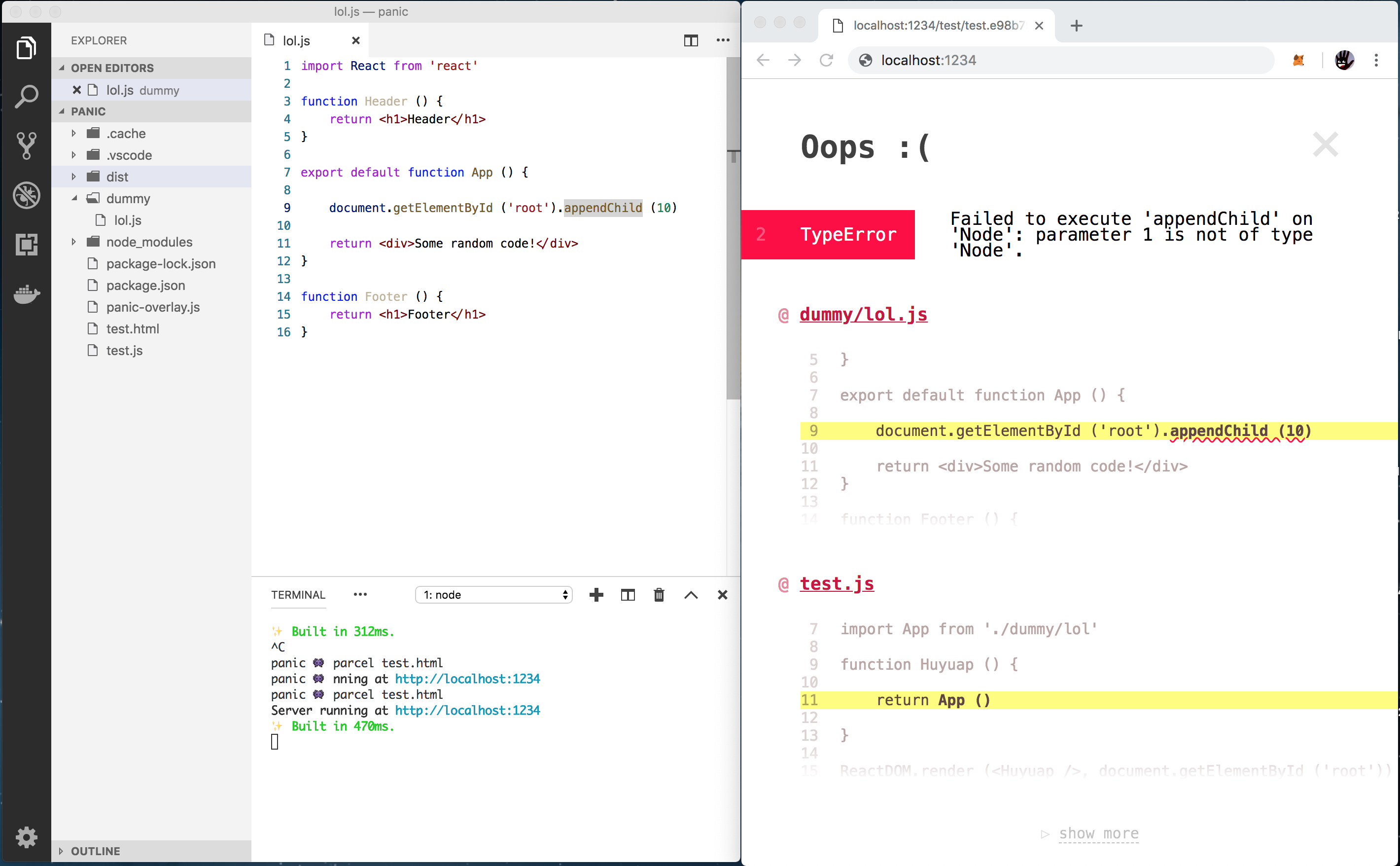Image resolution: width=1400 pixels, height=866 pixels.
Task: Open browser three-dot menu
Action: click(x=1376, y=60)
